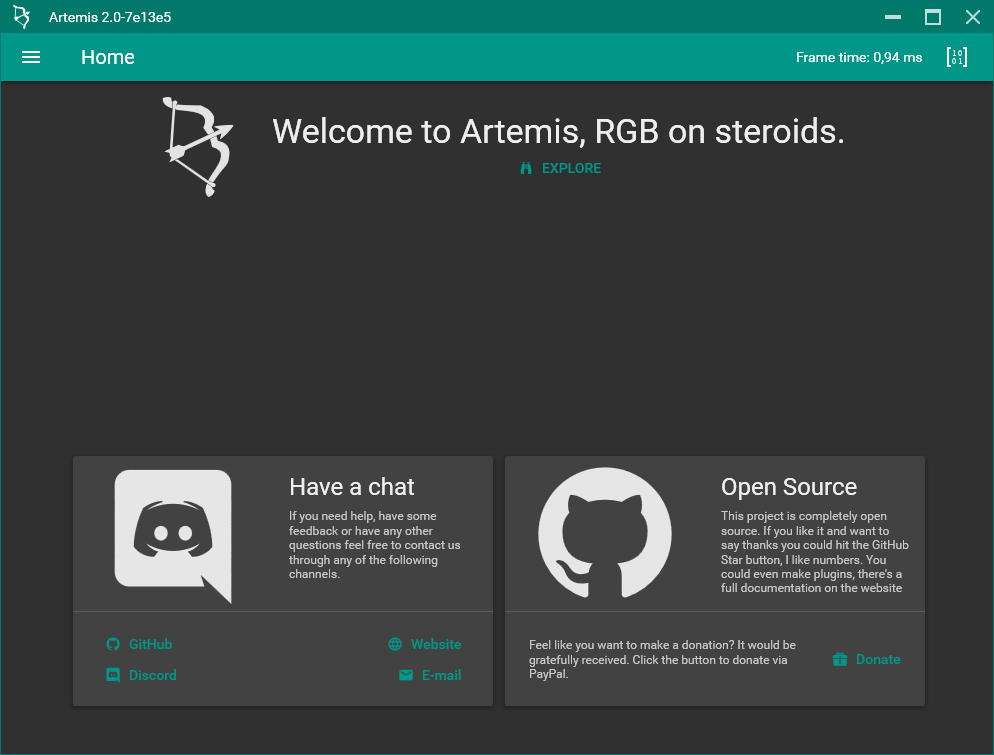Click 'Welcome to Artemis, RGB on steroids.' heading
994x755 pixels.
pyautogui.click(x=558, y=131)
